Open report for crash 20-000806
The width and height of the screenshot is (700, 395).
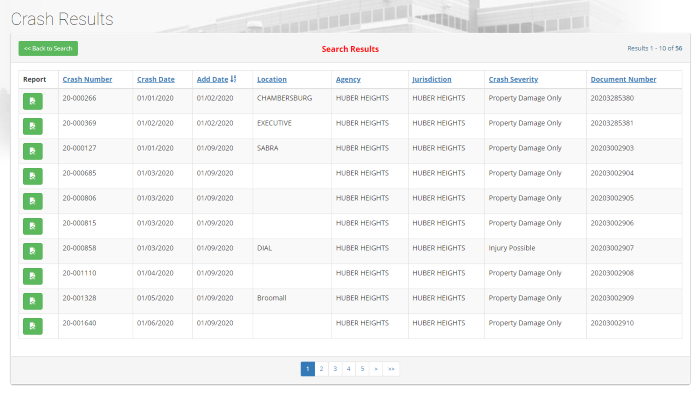tap(33, 201)
